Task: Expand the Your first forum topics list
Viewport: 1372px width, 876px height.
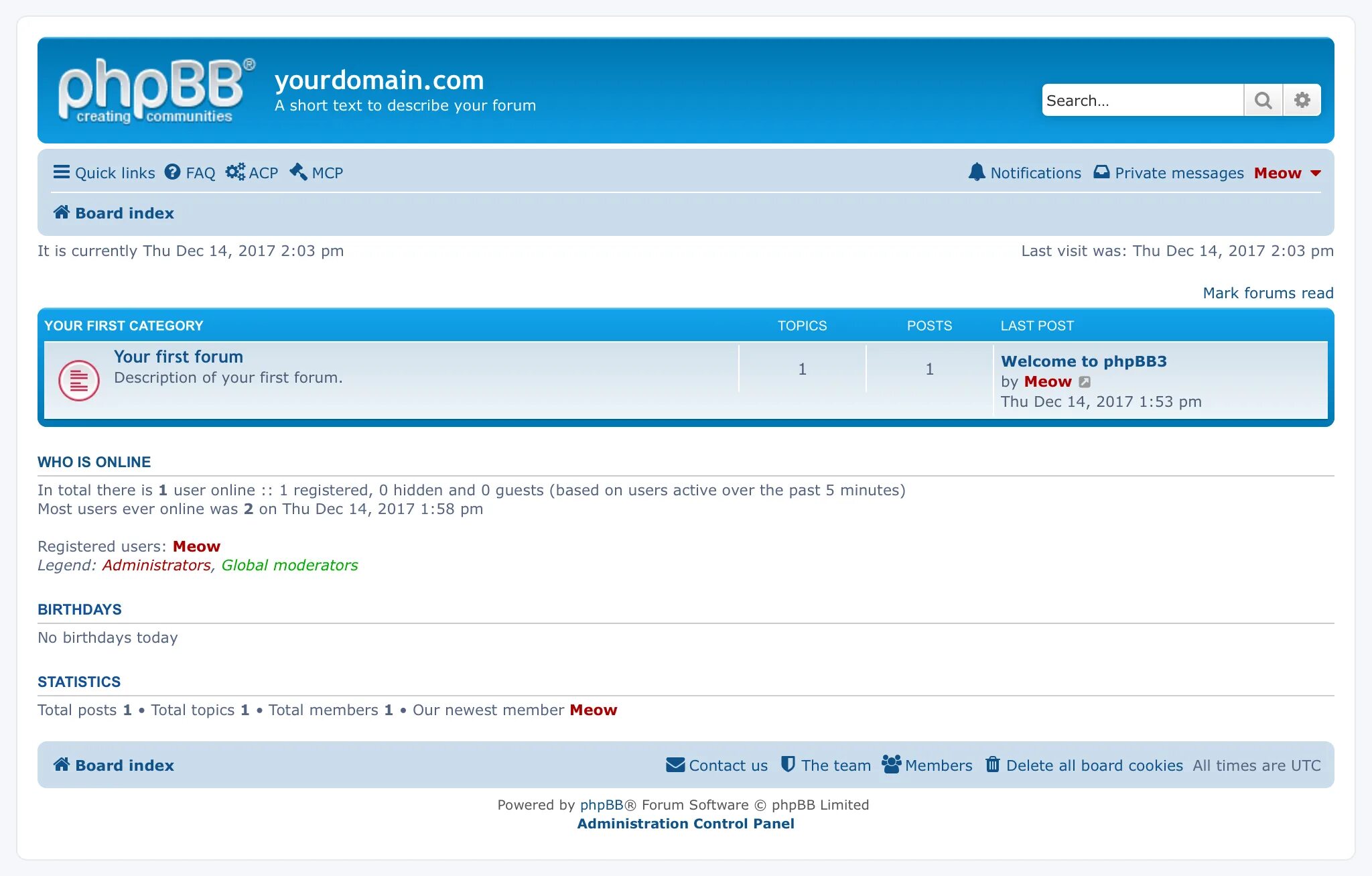Action: pyautogui.click(x=178, y=356)
